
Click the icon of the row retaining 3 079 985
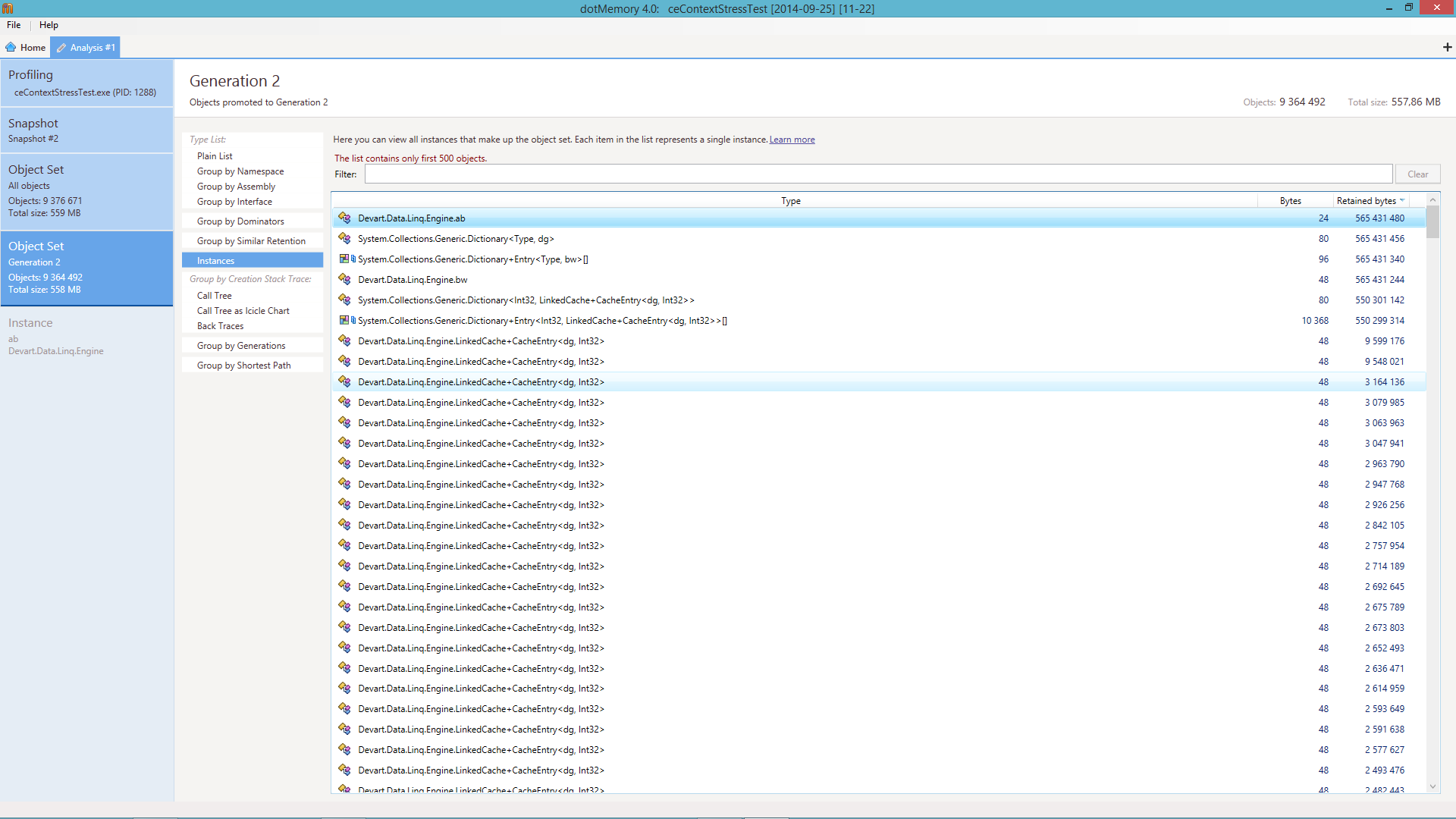click(344, 402)
